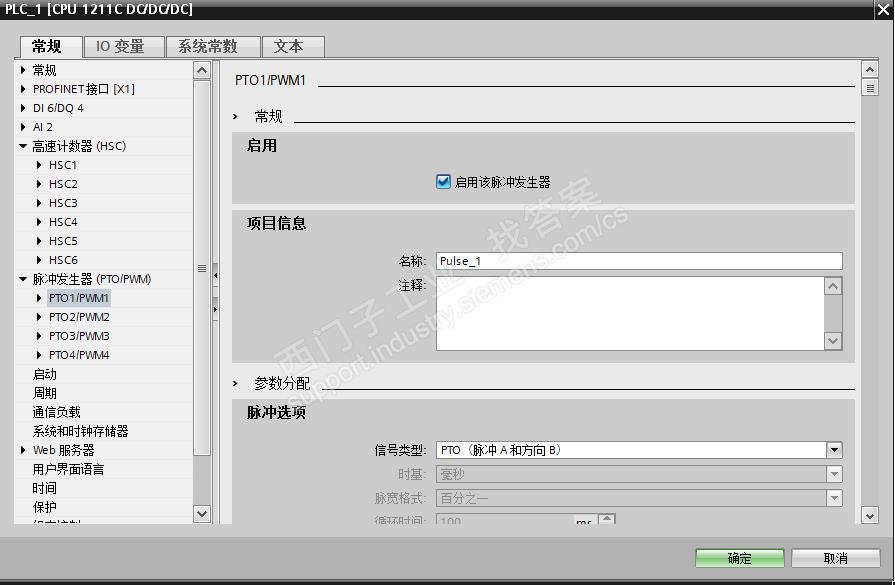Select HSC3 in the tree
Image resolution: width=895 pixels, height=585 pixels.
(63, 203)
